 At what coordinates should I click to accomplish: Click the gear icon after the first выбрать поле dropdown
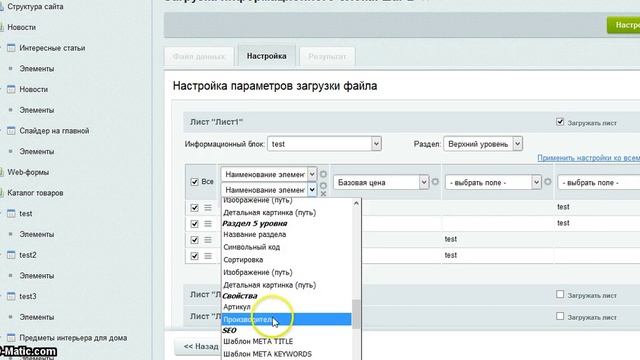548,182
